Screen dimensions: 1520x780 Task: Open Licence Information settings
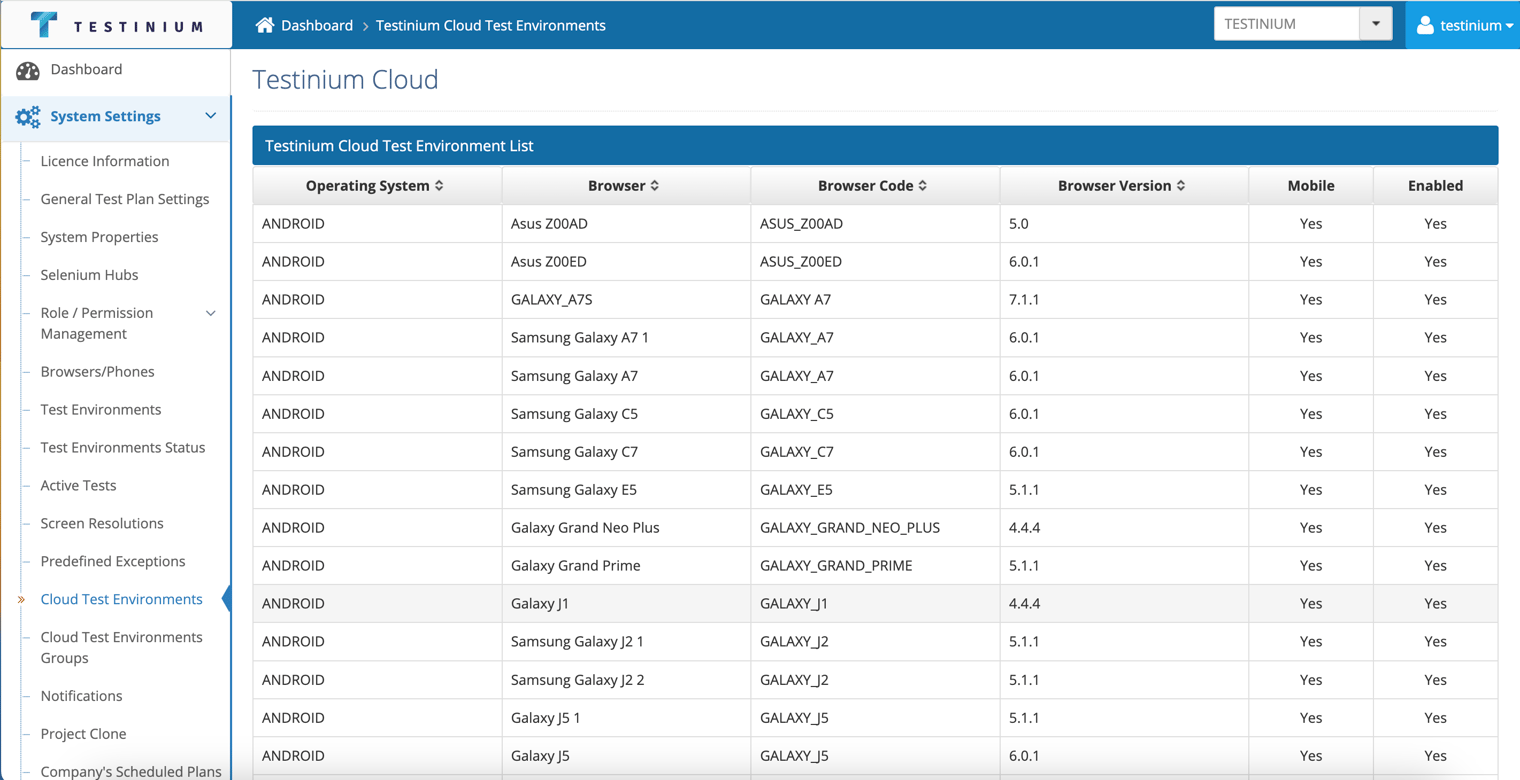click(x=105, y=161)
